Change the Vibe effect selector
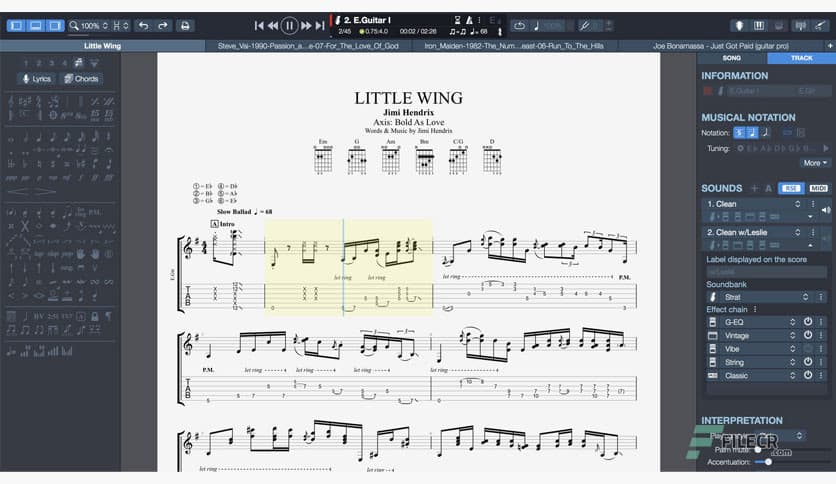Image resolution: width=836 pixels, height=484 pixels. (792, 349)
